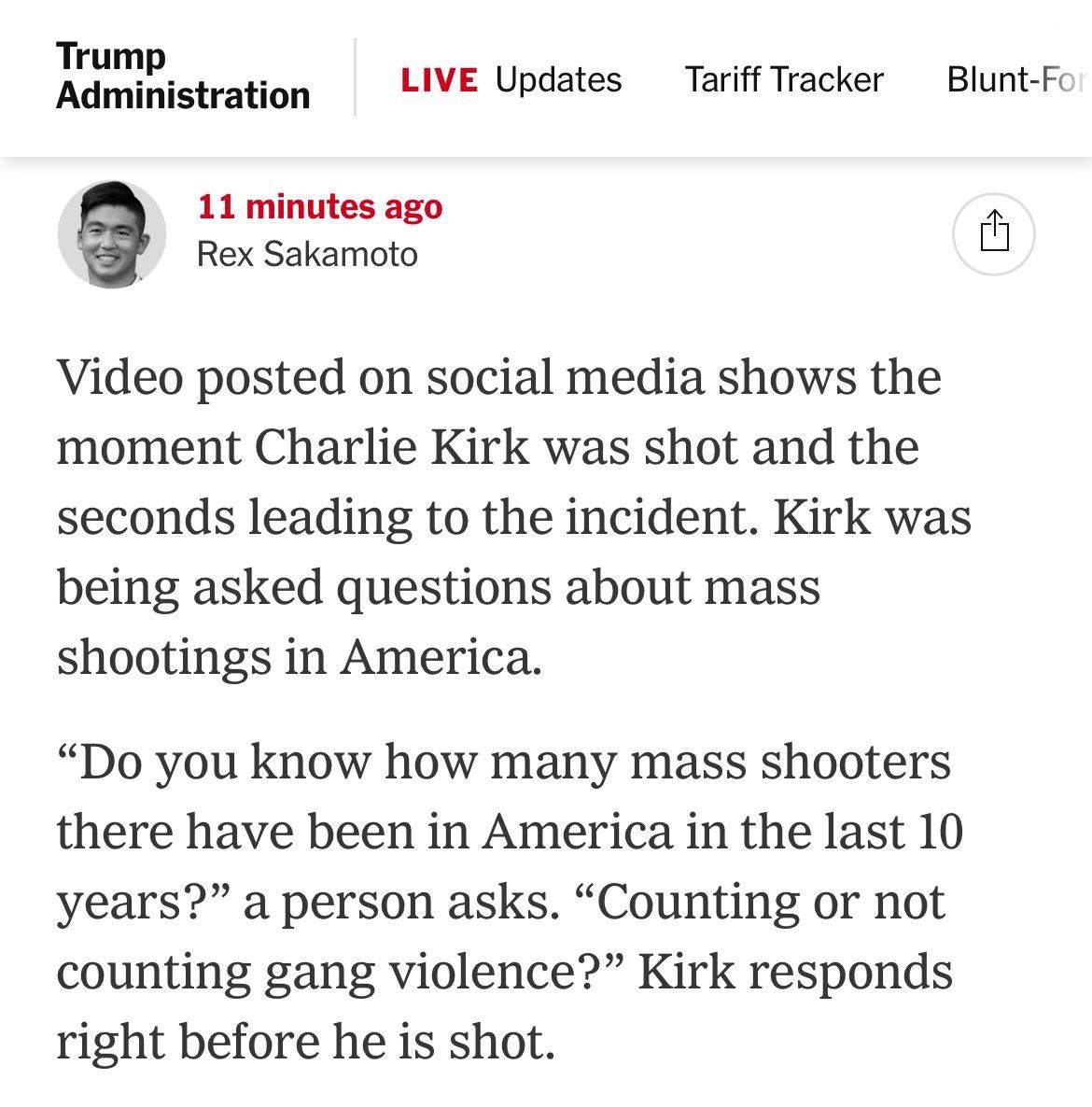
Task: Click the words Kirk responds
Action: [x=795, y=974]
